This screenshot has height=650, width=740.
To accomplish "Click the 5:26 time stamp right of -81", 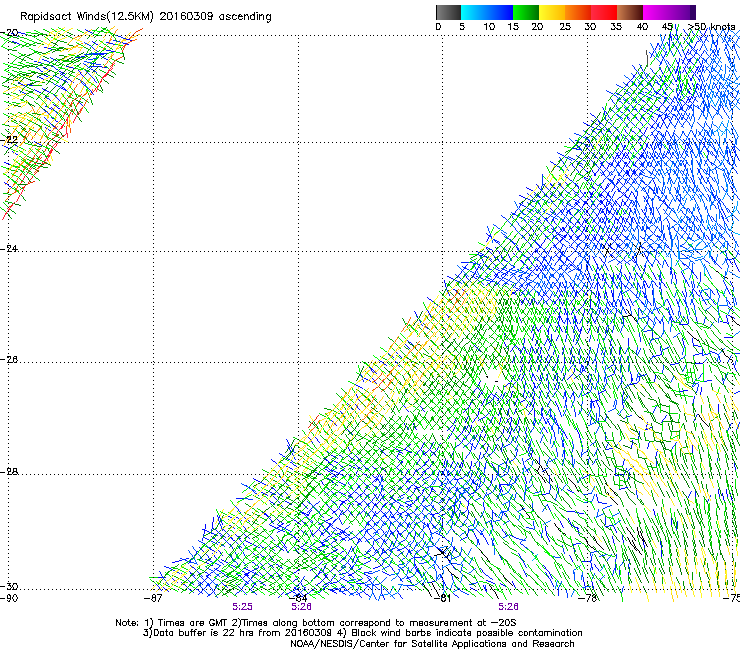I will point(508,607).
